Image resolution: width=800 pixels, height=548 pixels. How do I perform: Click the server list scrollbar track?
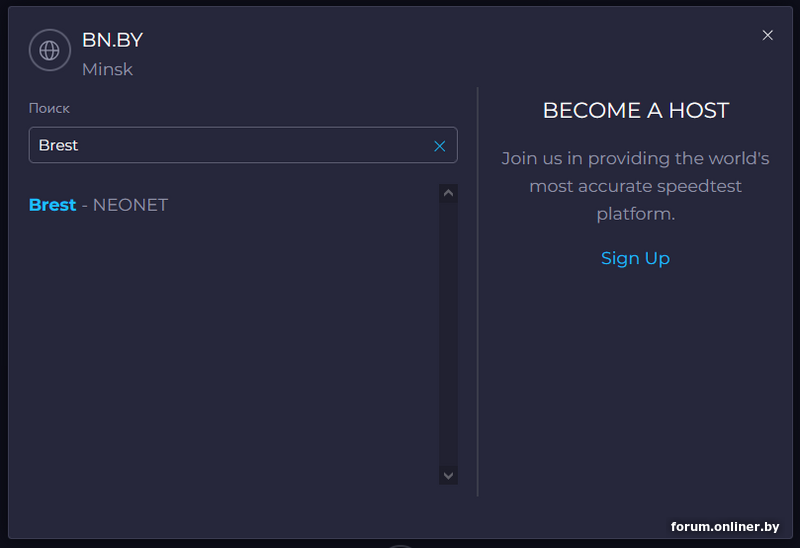pos(448,334)
